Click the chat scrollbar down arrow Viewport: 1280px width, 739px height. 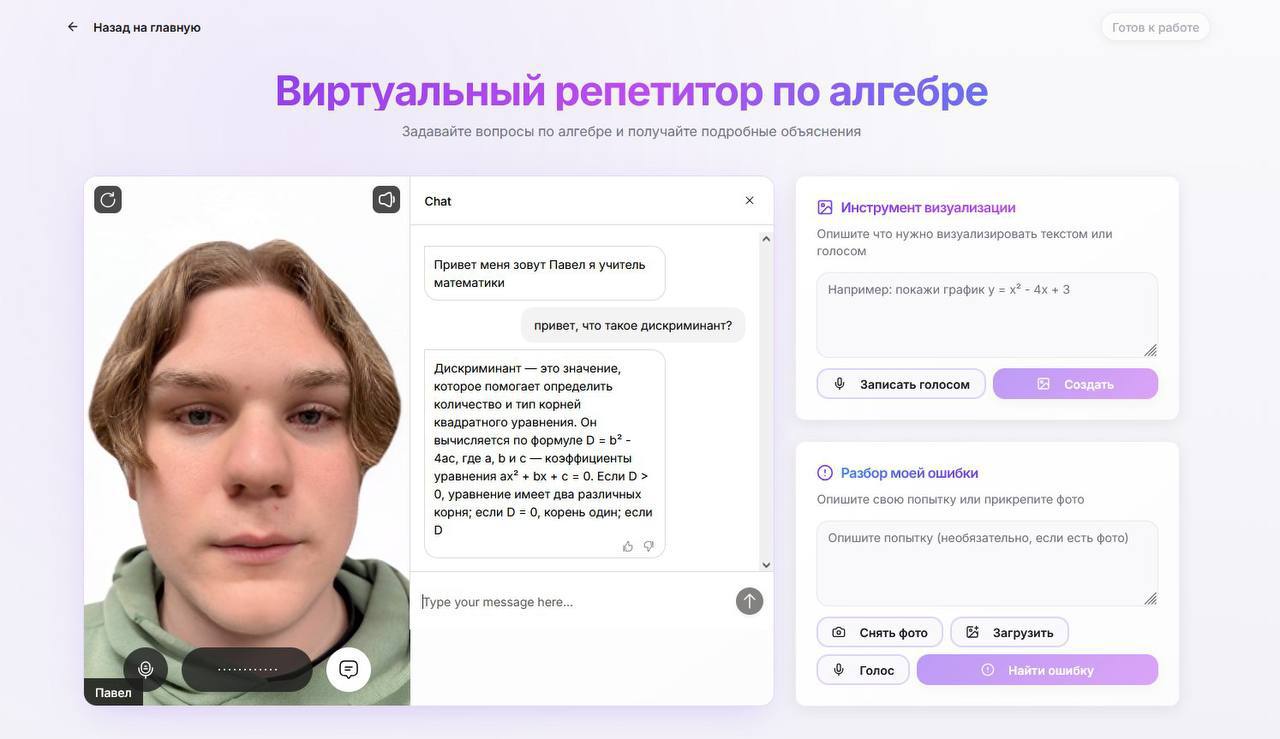click(766, 565)
